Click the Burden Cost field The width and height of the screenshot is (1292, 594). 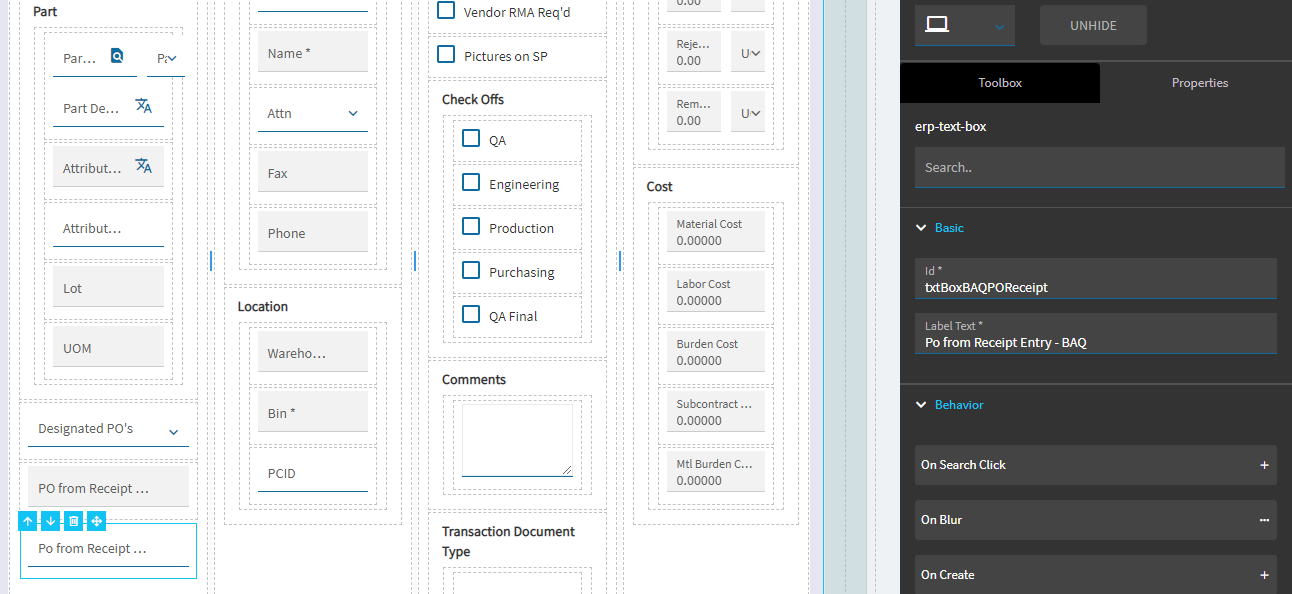point(716,352)
